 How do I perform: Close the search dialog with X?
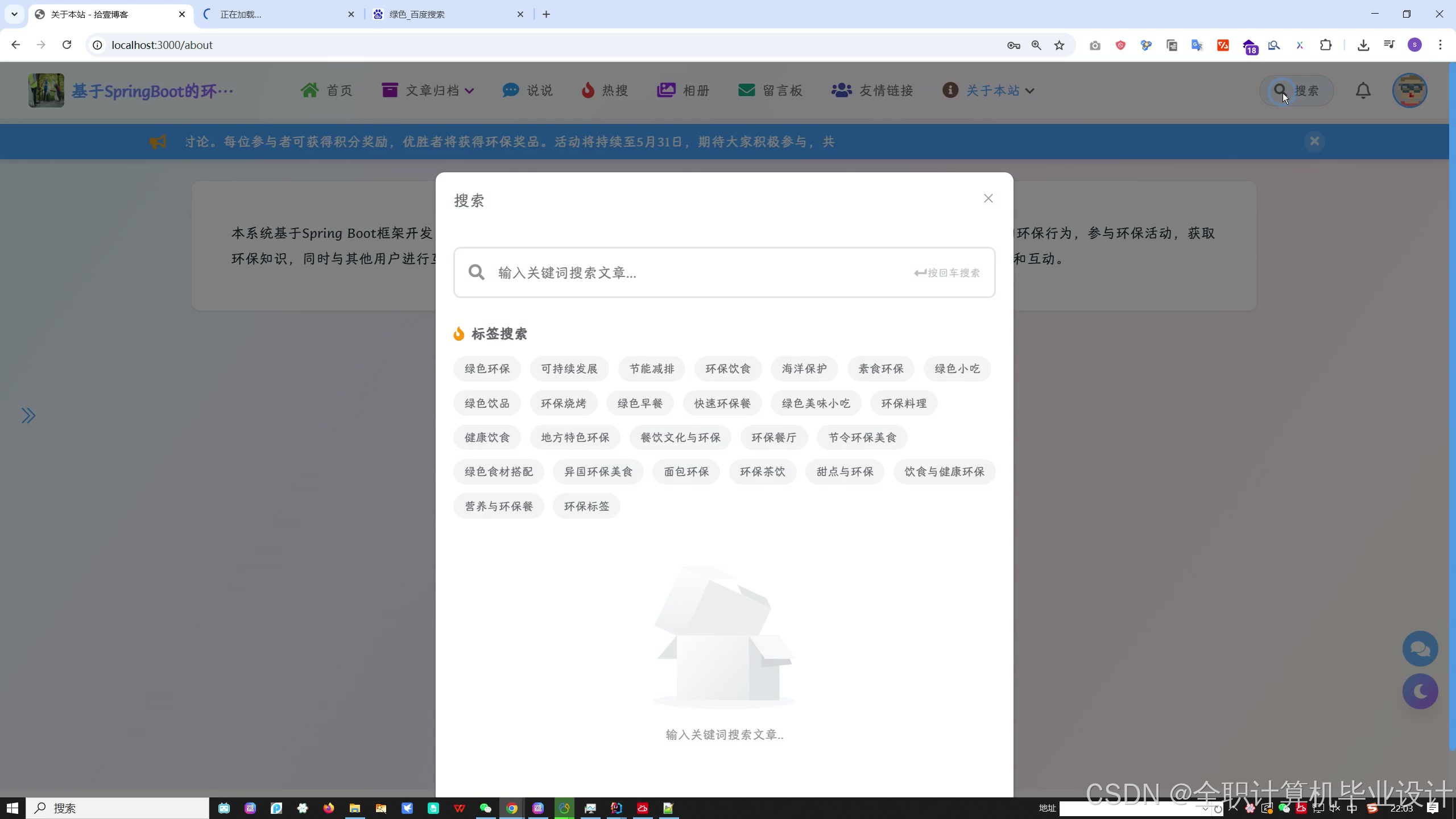point(988,198)
